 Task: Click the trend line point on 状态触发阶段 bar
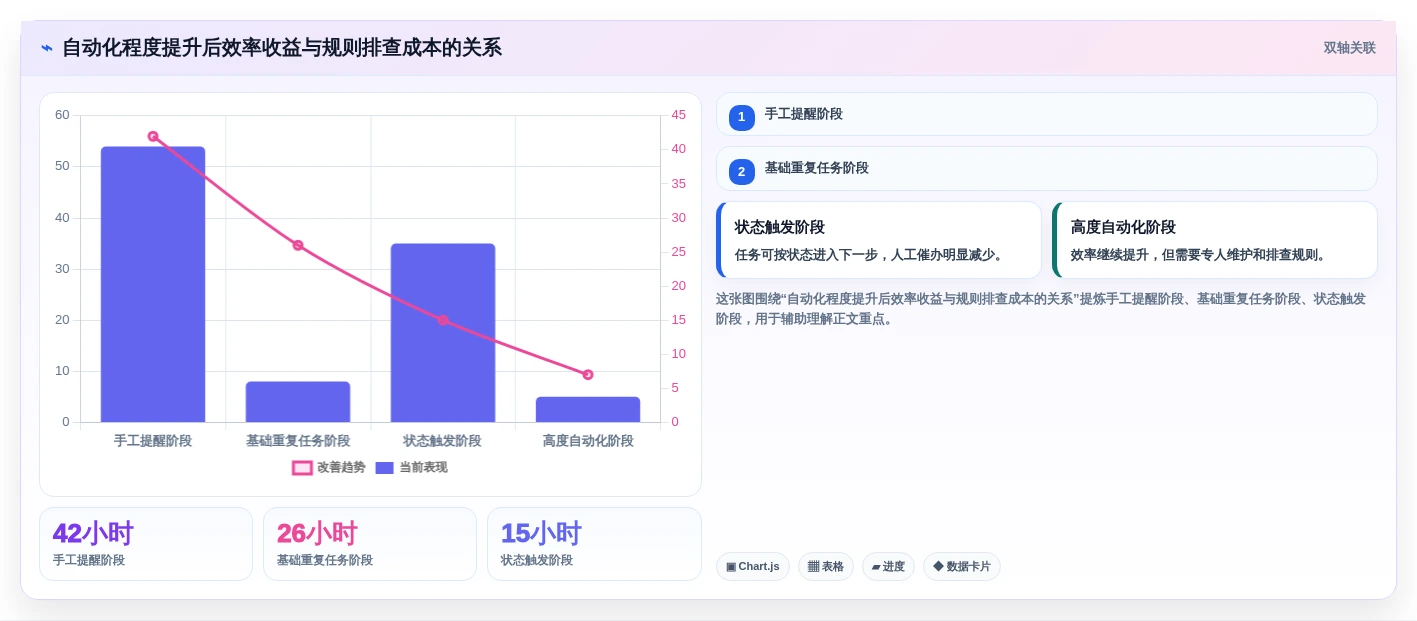(443, 320)
